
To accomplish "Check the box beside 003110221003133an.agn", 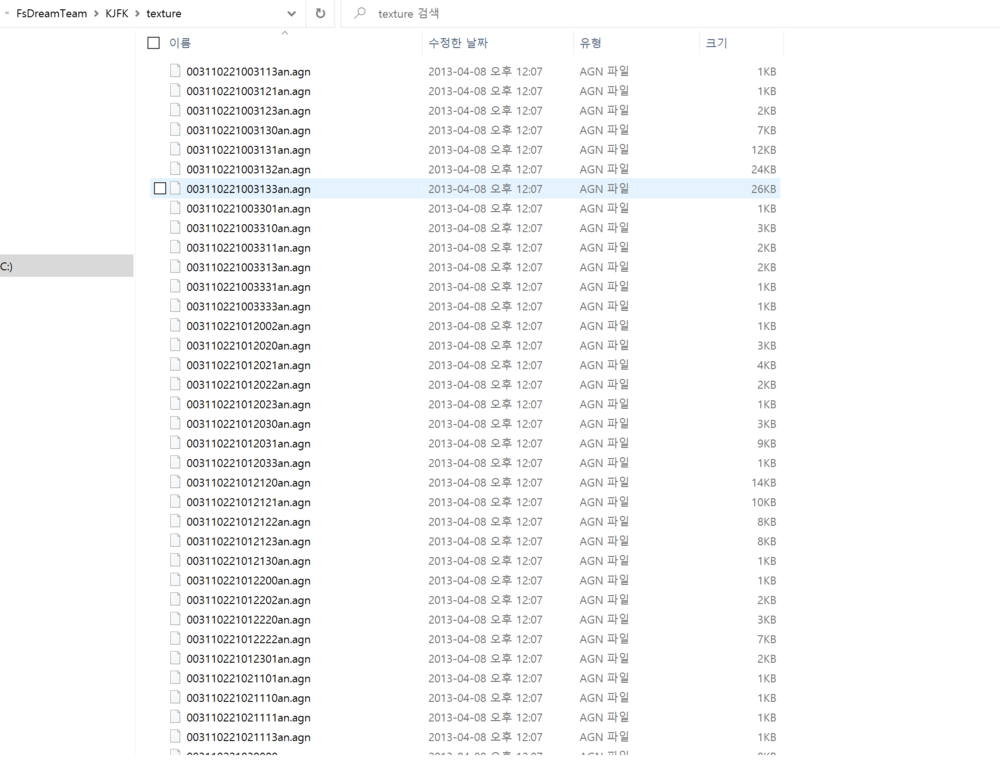I will click(160, 189).
